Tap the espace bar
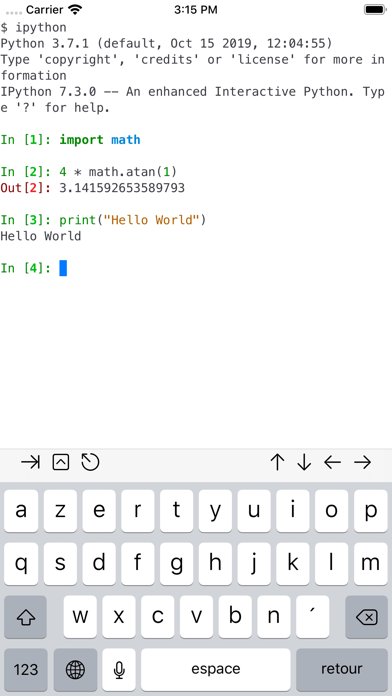Viewport: 392px width, 696px height. 216,669
